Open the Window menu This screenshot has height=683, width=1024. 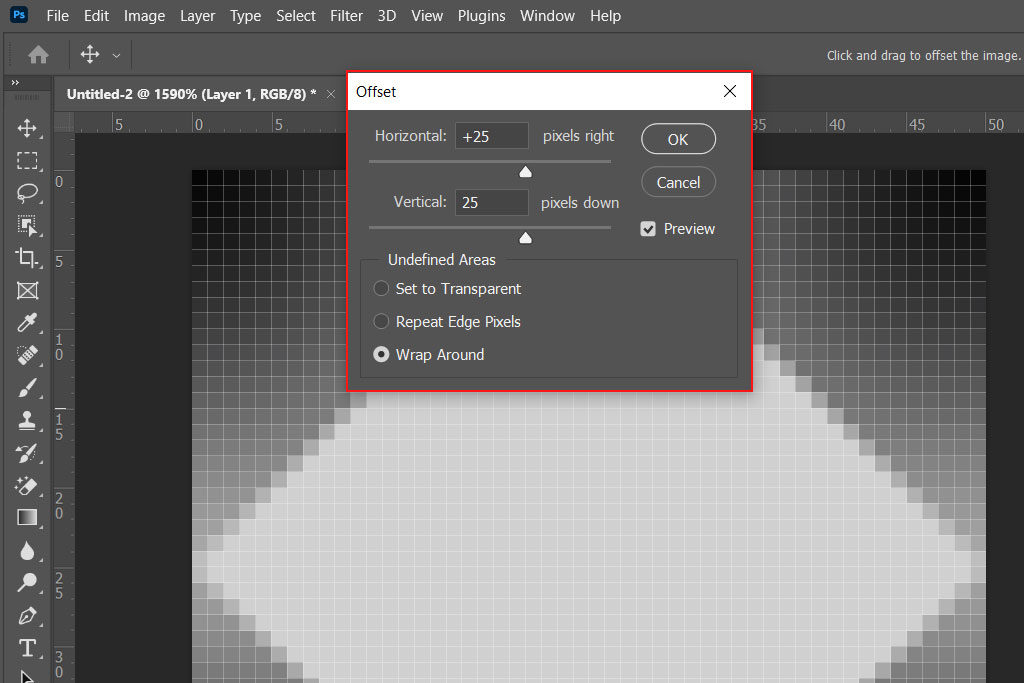pyautogui.click(x=547, y=16)
